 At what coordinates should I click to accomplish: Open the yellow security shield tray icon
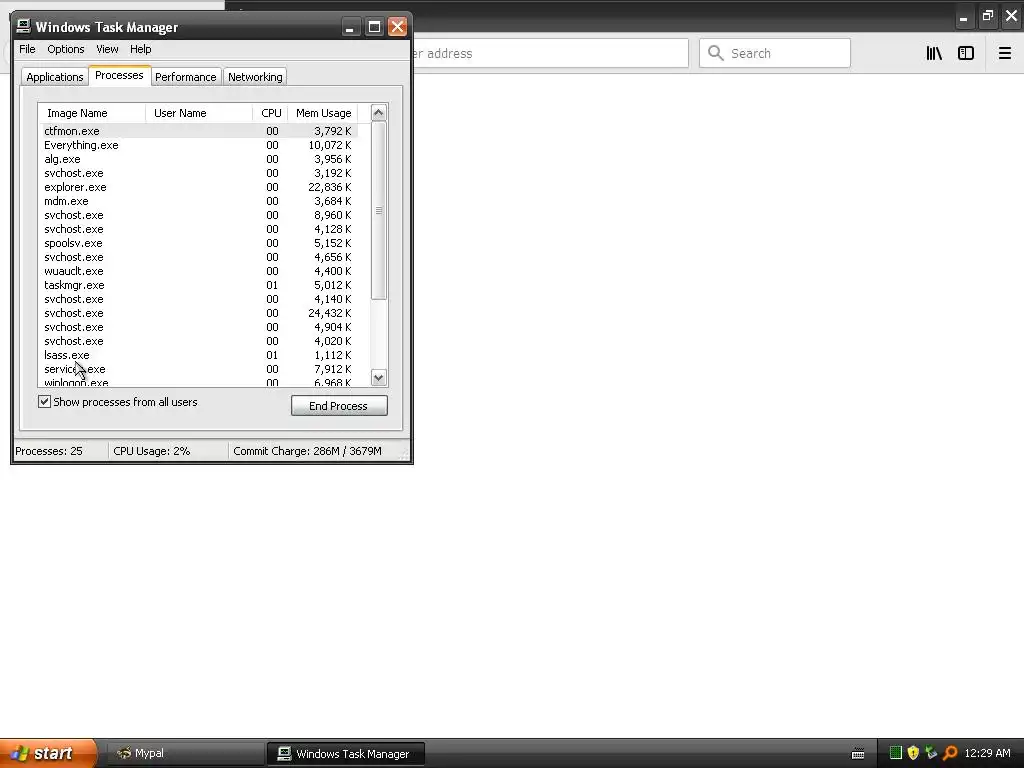[913, 753]
